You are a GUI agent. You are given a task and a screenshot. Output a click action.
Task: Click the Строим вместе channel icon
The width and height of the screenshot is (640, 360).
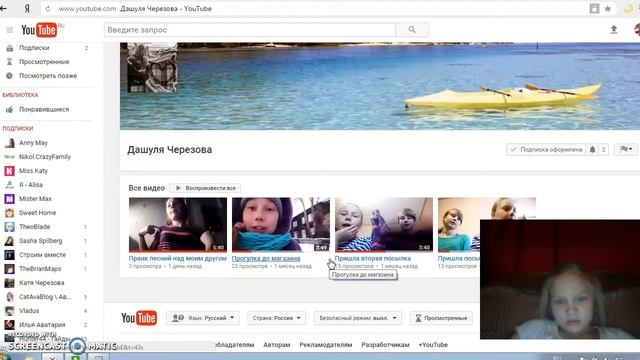click(x=9, y=255)
